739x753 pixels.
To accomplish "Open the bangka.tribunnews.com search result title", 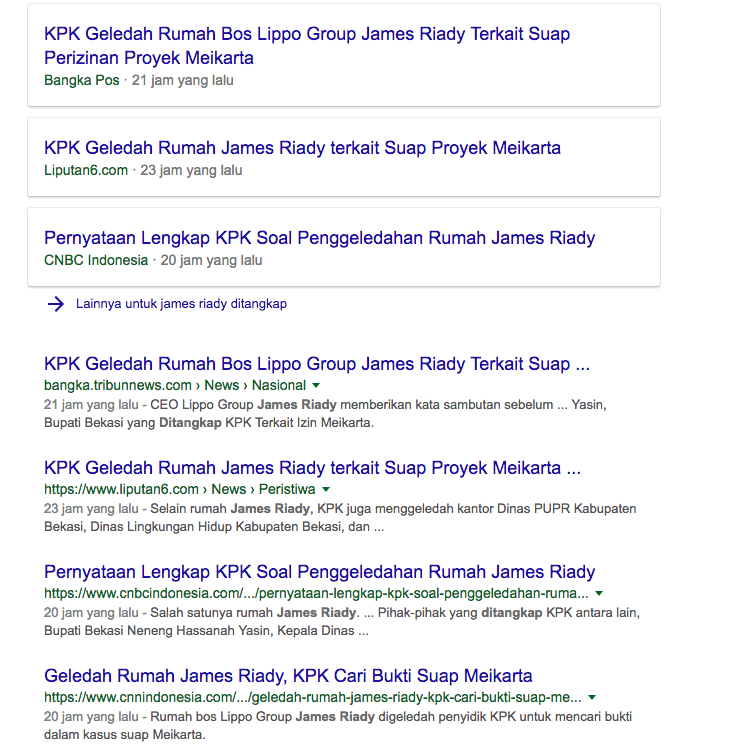I will click(x=316, y=364).
